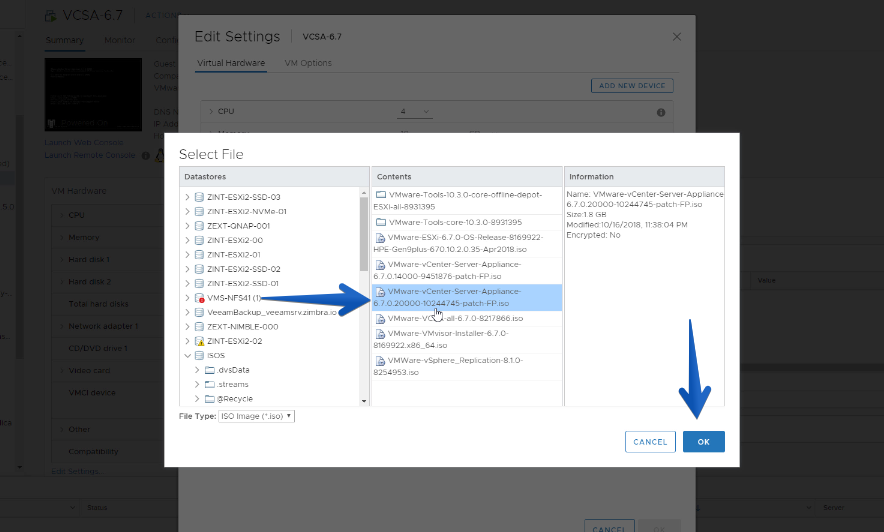
Task: Expand ZINT-ESXi2-00 datastore
Action: (187, 240)
